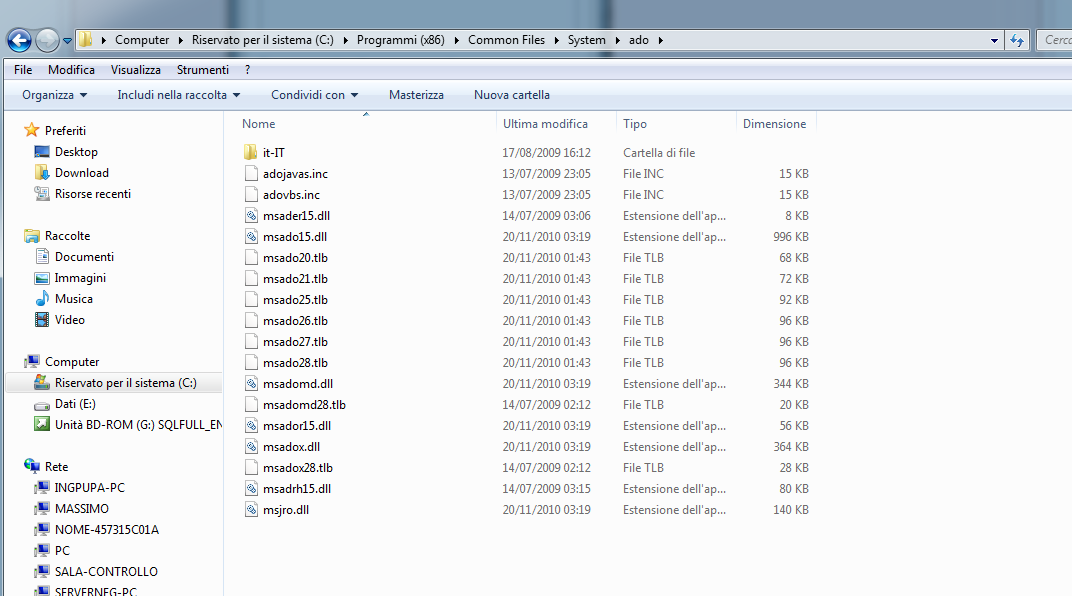Screen dimensions: 1072x596
Task: Select adojavas.inc file icon
Action: tap(251, 174)
